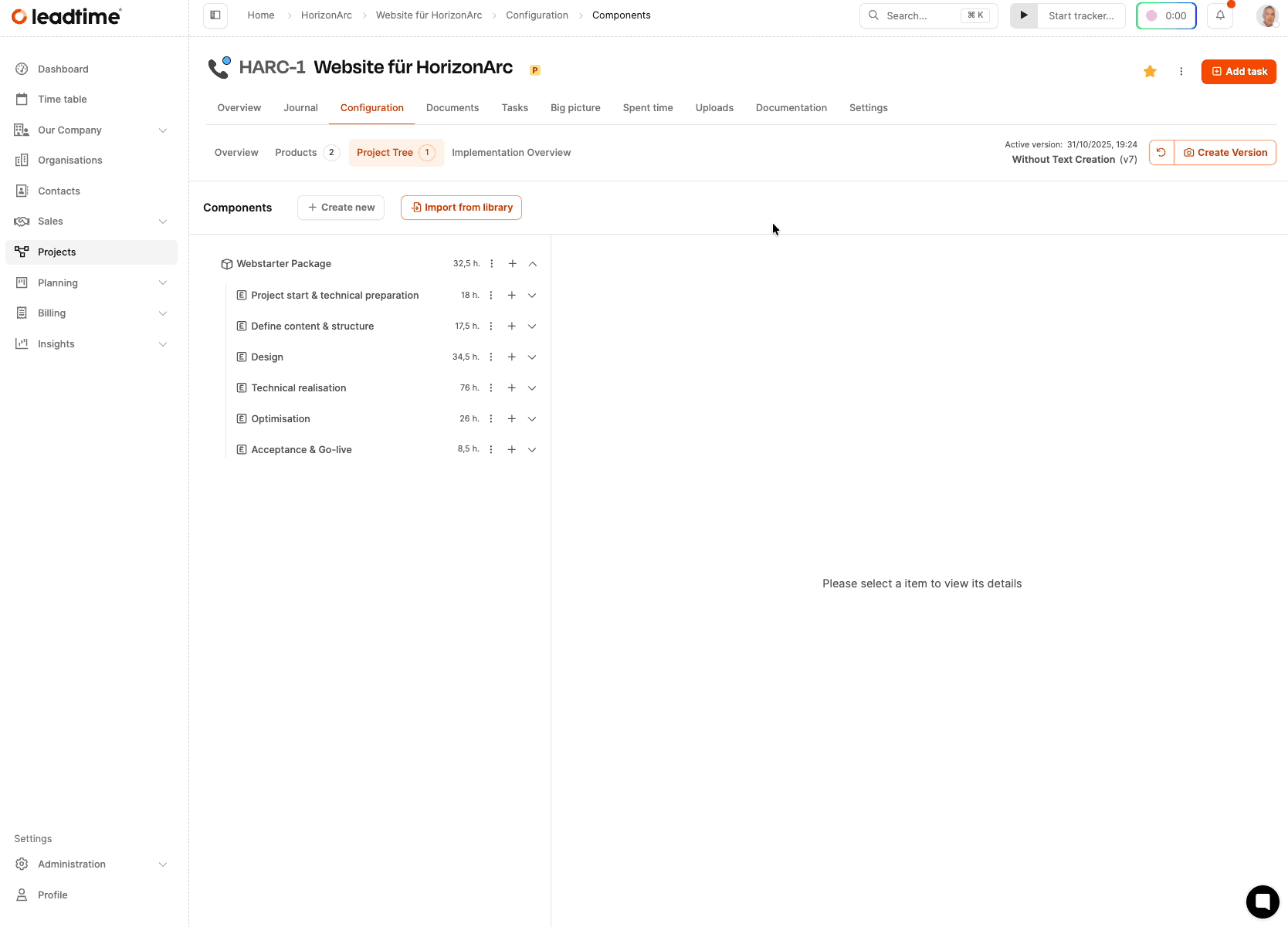Image resolution: width=1288 pixels, height=927 pixels.
Task: Add child item to Design component
Action: 511,357
